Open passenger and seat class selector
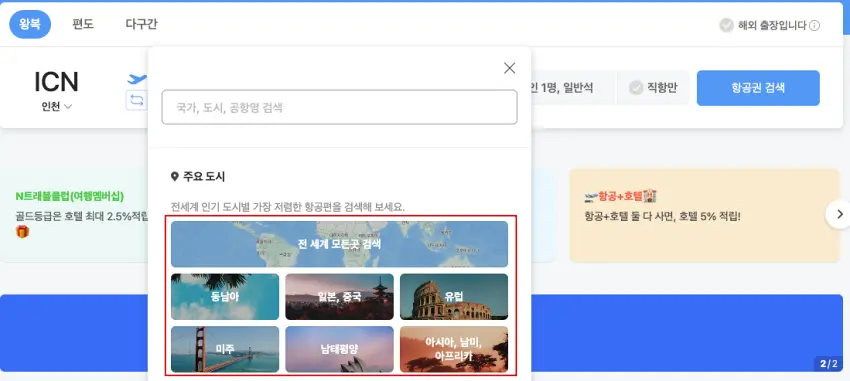 573,88
